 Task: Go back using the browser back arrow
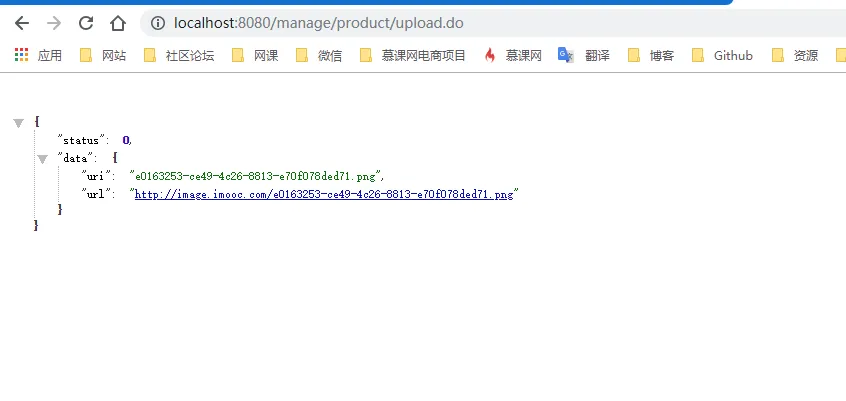tap(22, 23)
